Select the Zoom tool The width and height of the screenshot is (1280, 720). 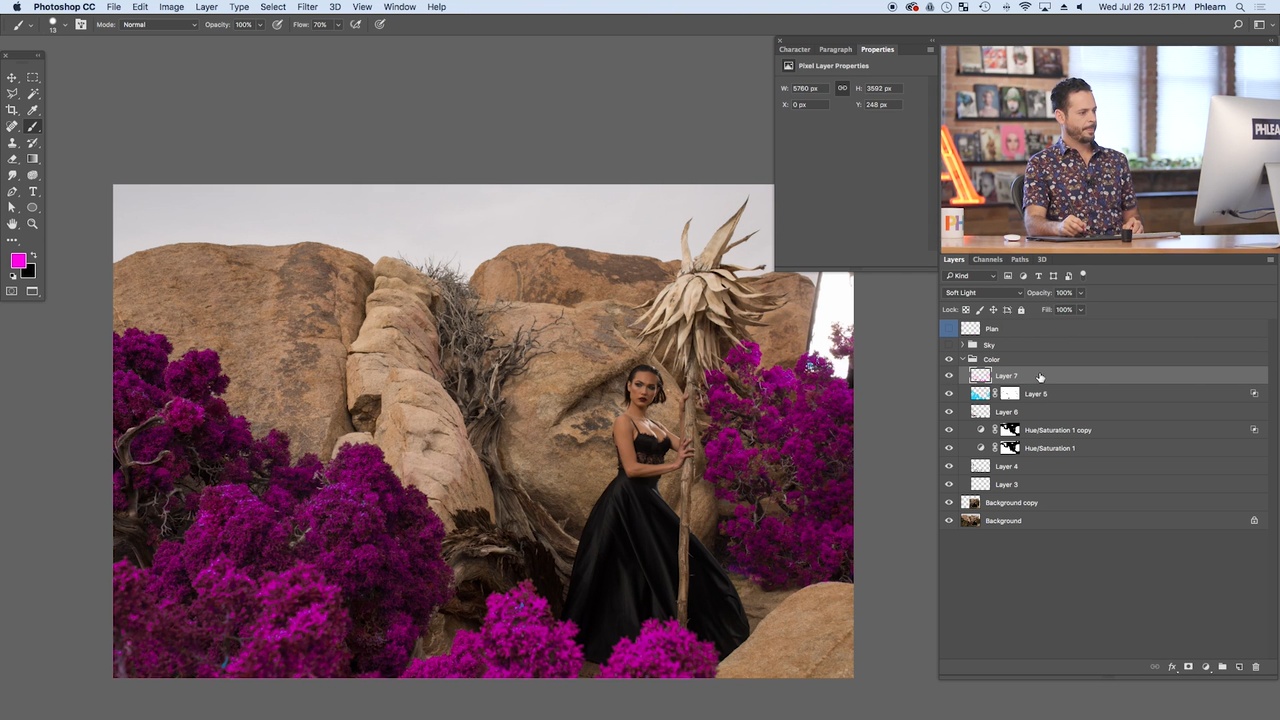[32, 224]
